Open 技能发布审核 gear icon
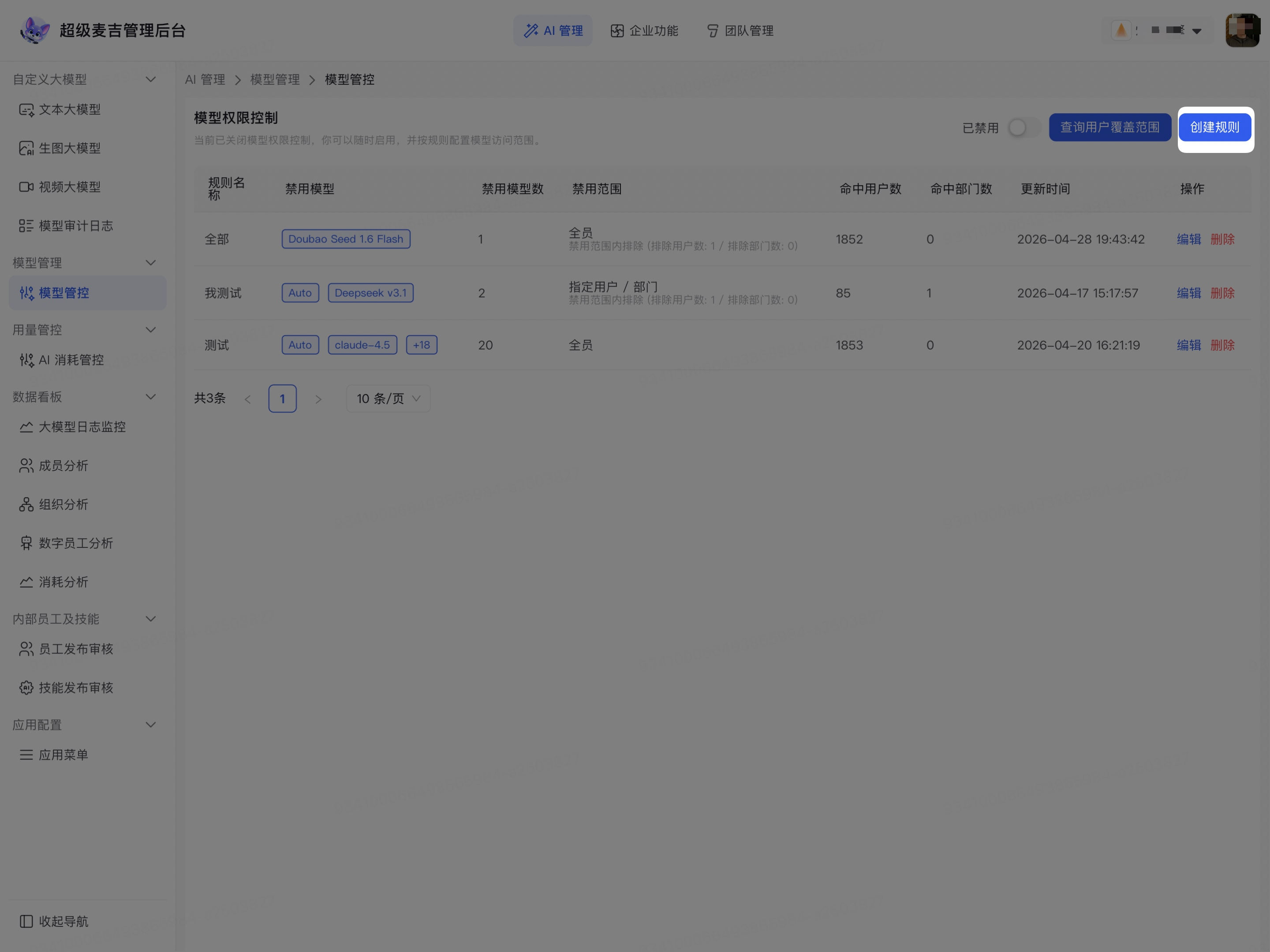This screenshot has width=1270, height=952. pos(26,688)
